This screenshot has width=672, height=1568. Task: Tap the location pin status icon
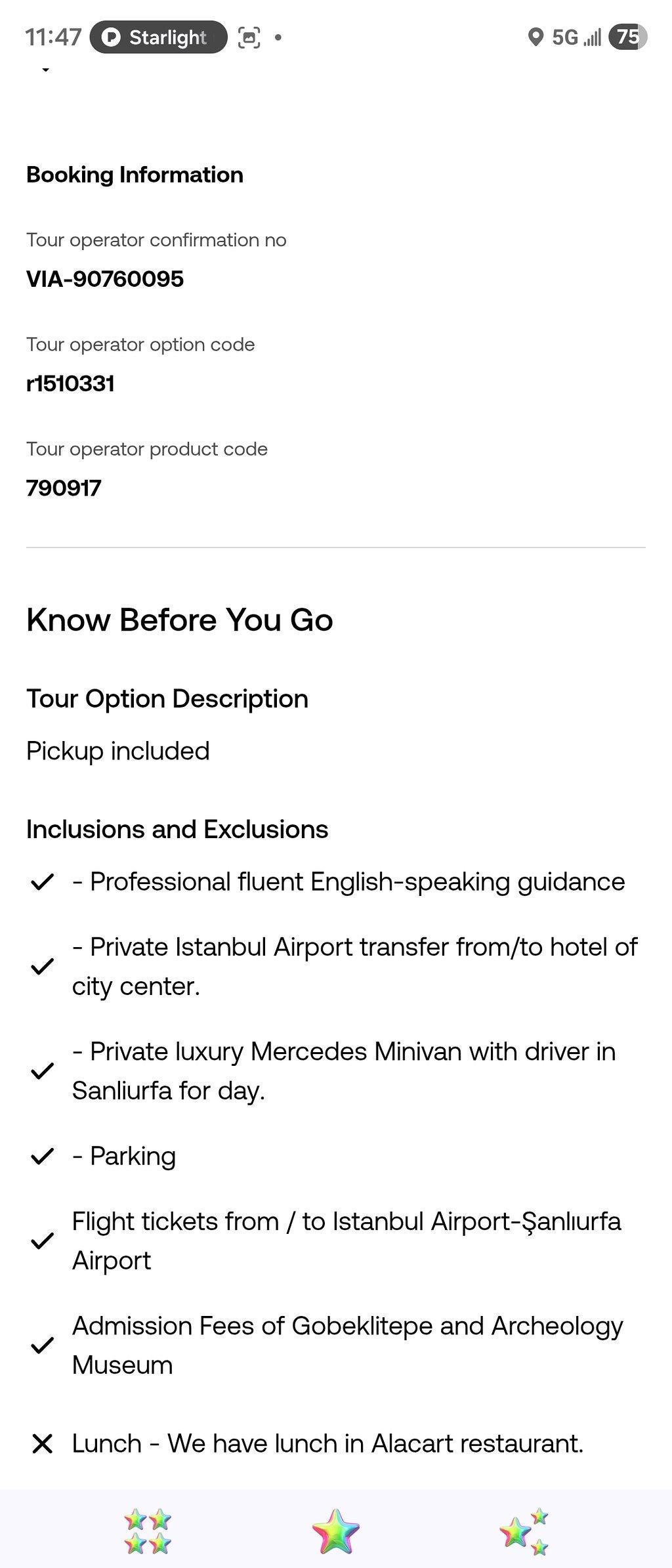click(x=535, y=37)
